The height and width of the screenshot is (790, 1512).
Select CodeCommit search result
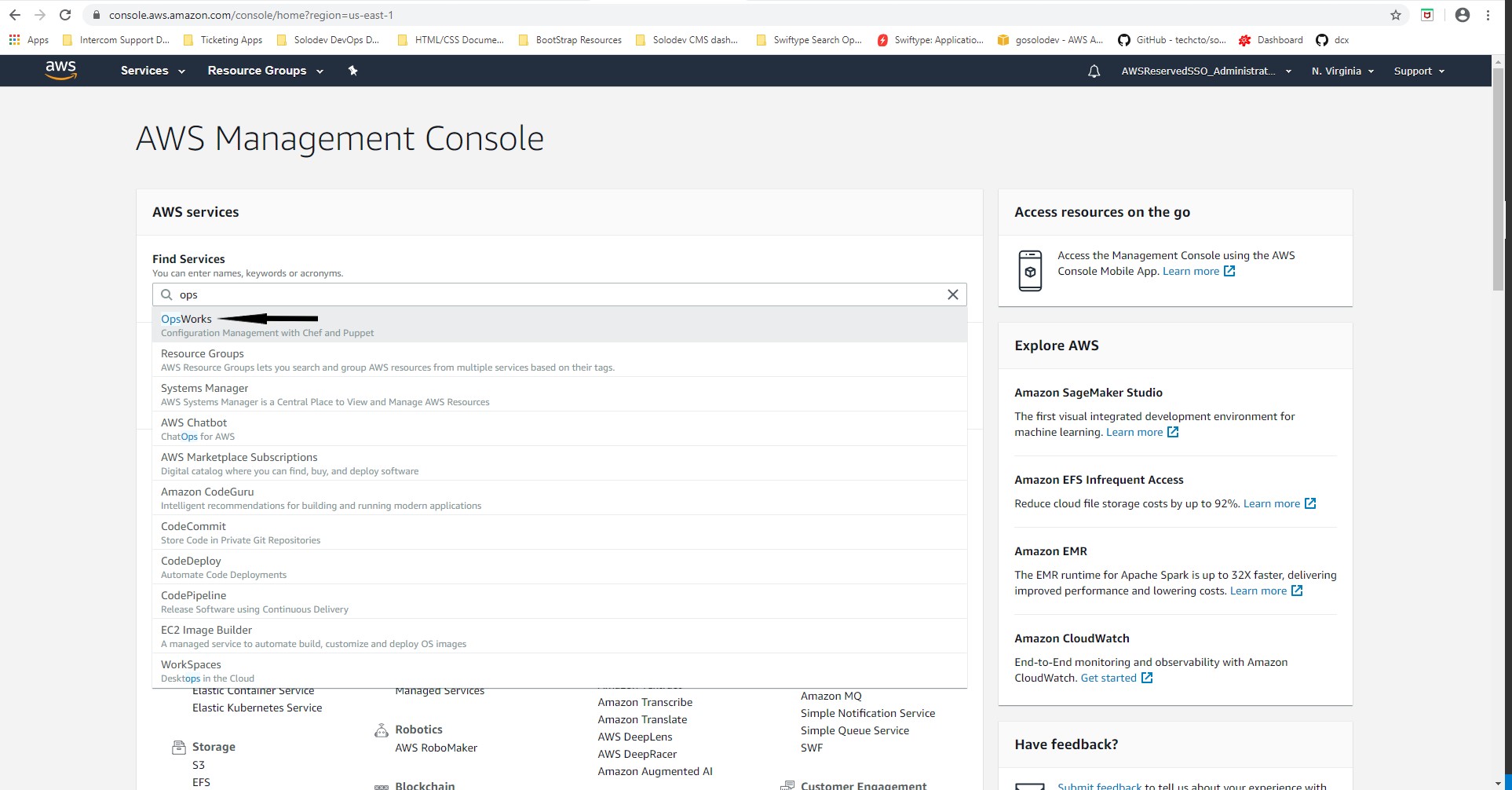point(560,532)
